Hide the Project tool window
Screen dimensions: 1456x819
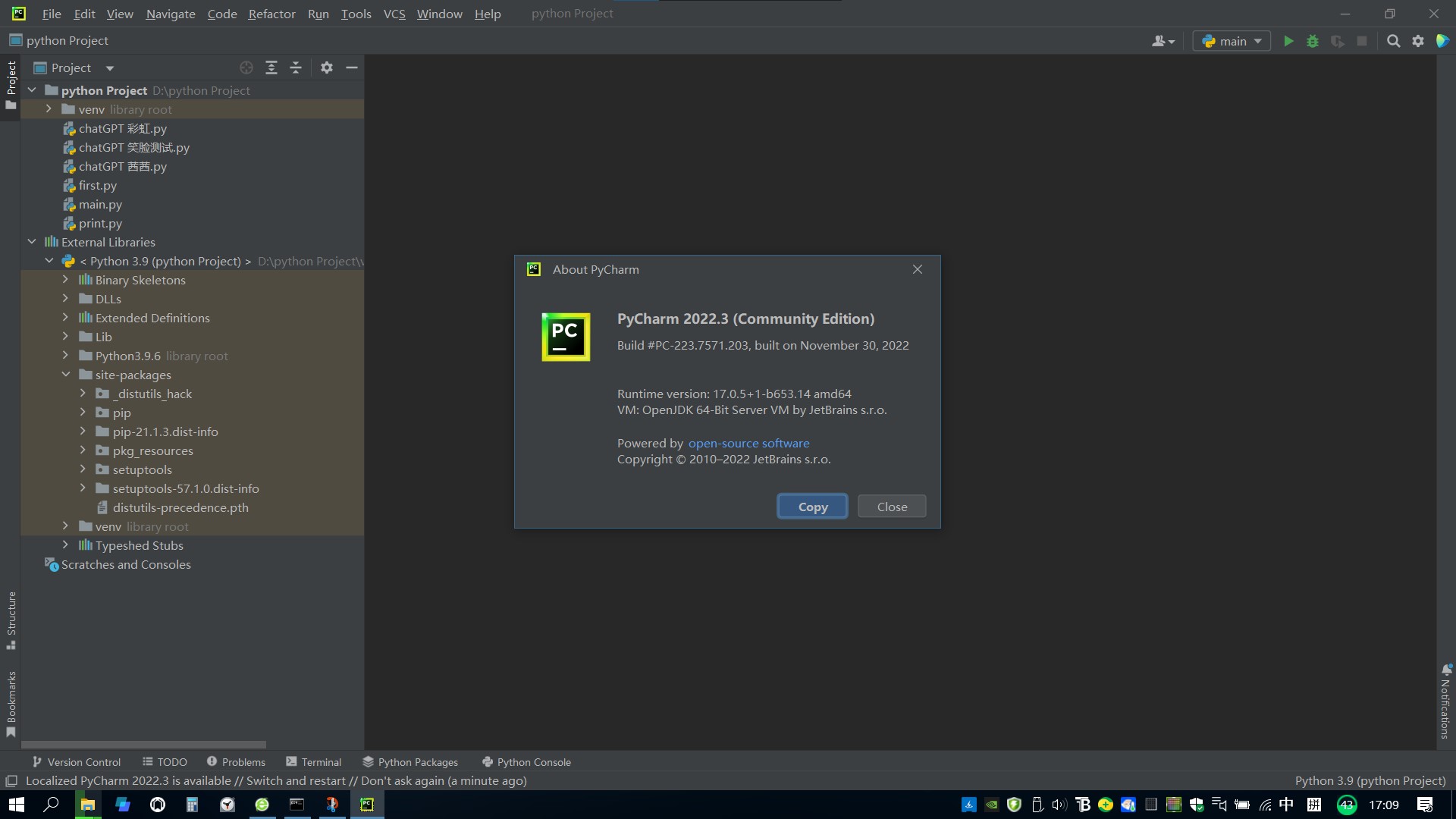click(x=352, y=67)
